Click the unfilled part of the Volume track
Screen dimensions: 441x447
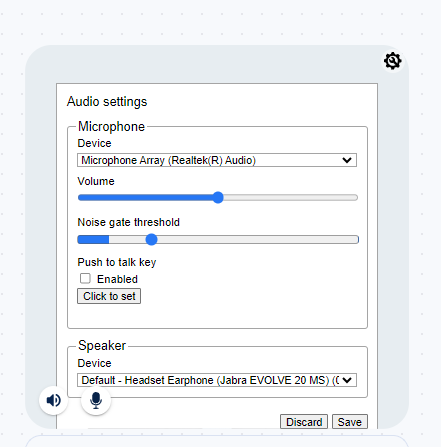(291, 198)
